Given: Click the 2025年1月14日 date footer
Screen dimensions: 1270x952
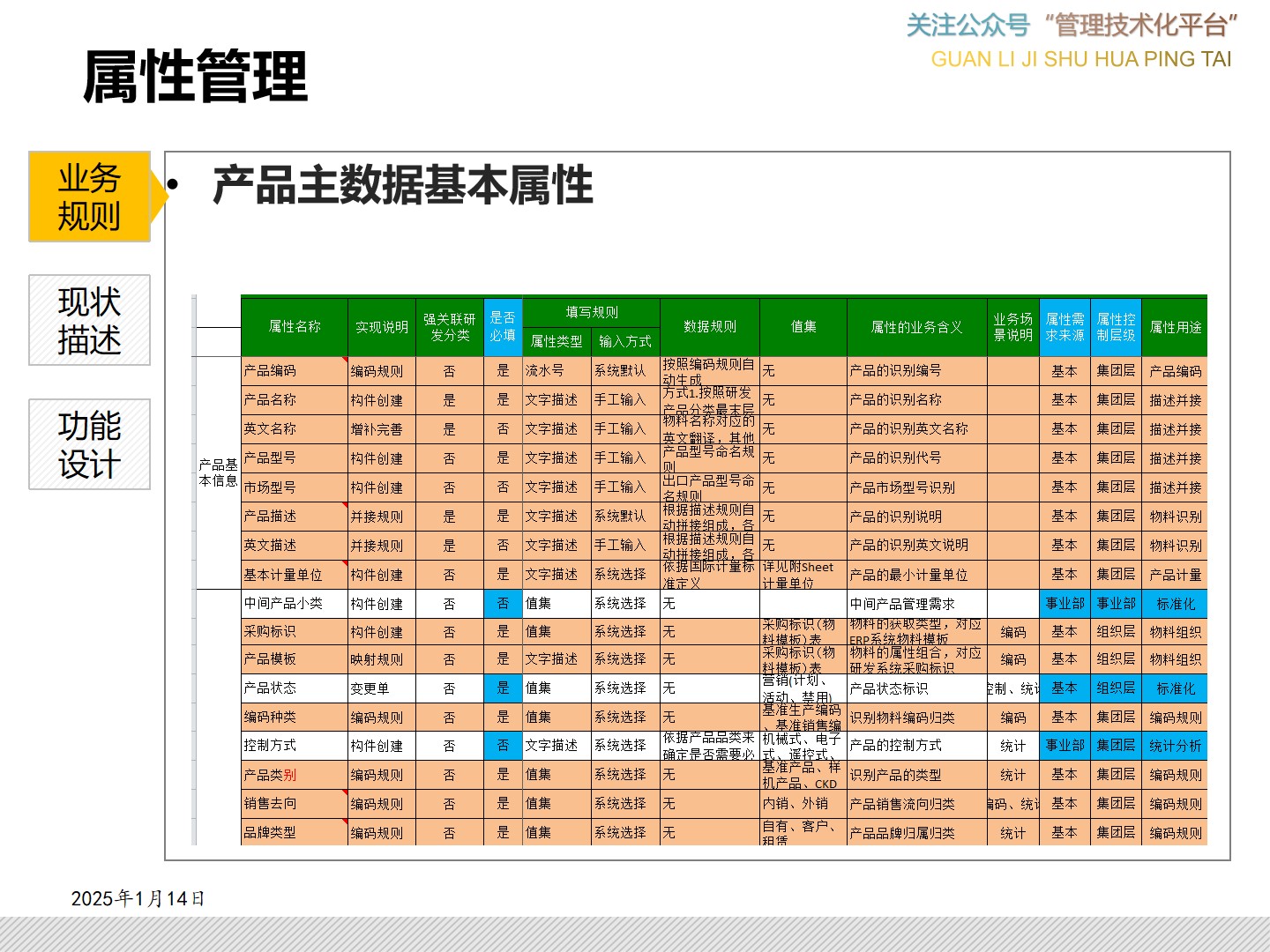Looking at the screenshot, I should coord(138,898).
